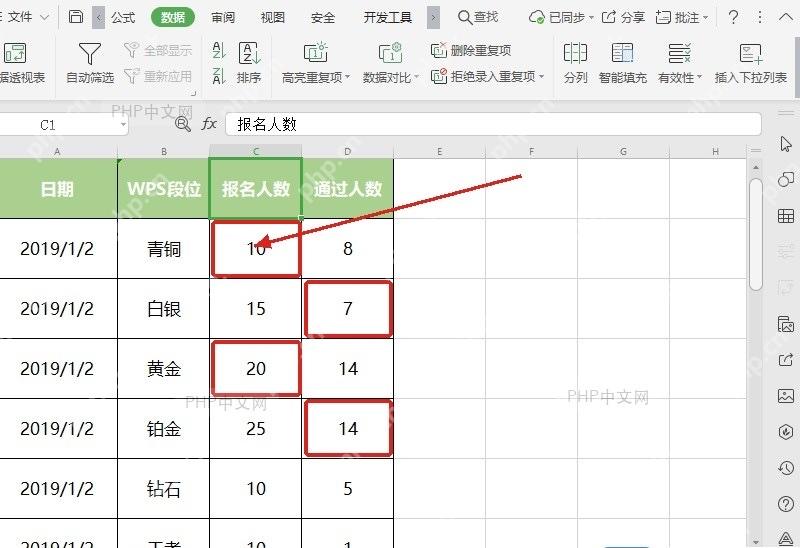Click the help question mark icon

[x=733, y=17]
